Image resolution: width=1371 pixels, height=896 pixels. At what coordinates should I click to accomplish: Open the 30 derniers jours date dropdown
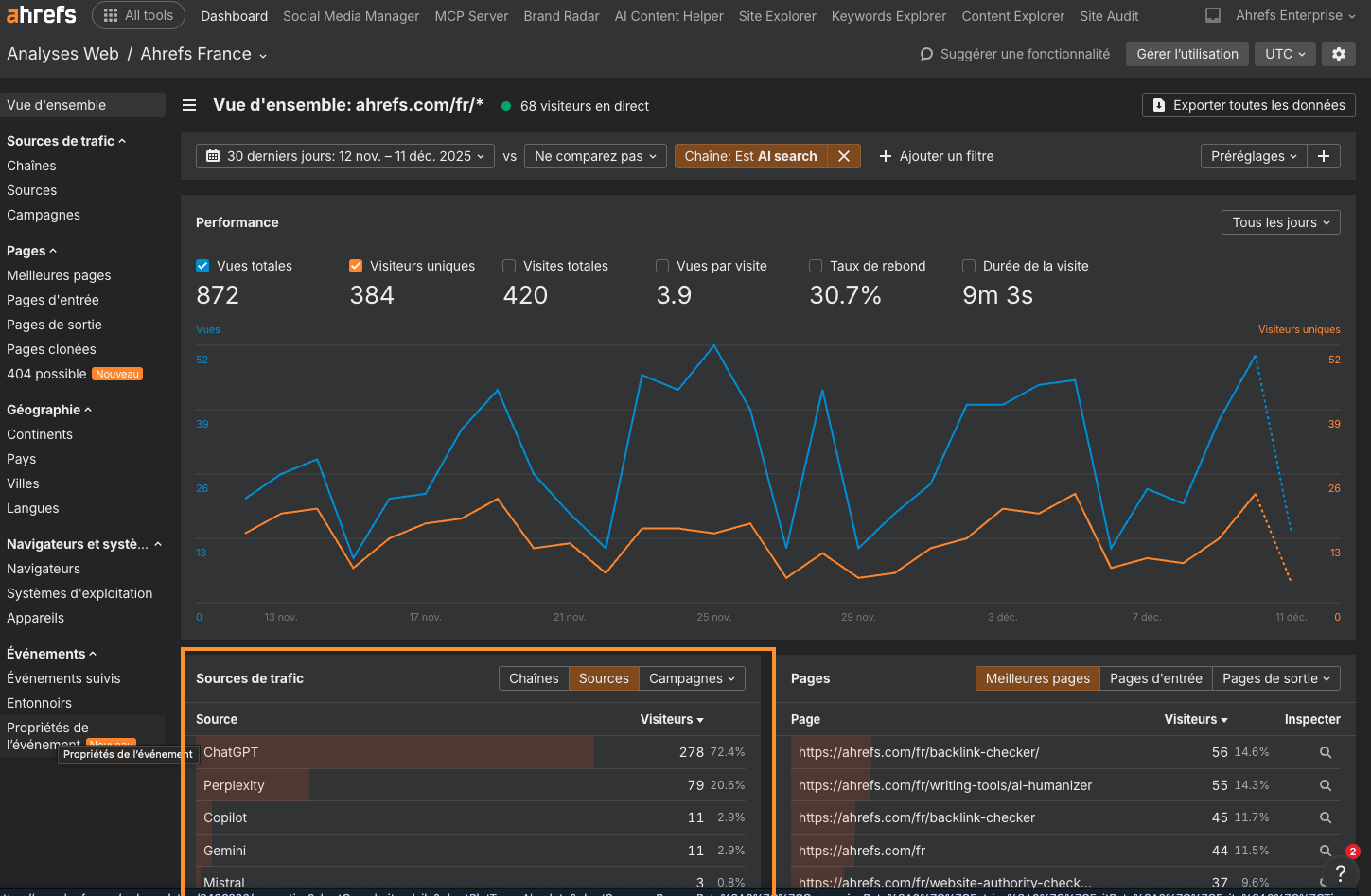click(x=345, y=156)
